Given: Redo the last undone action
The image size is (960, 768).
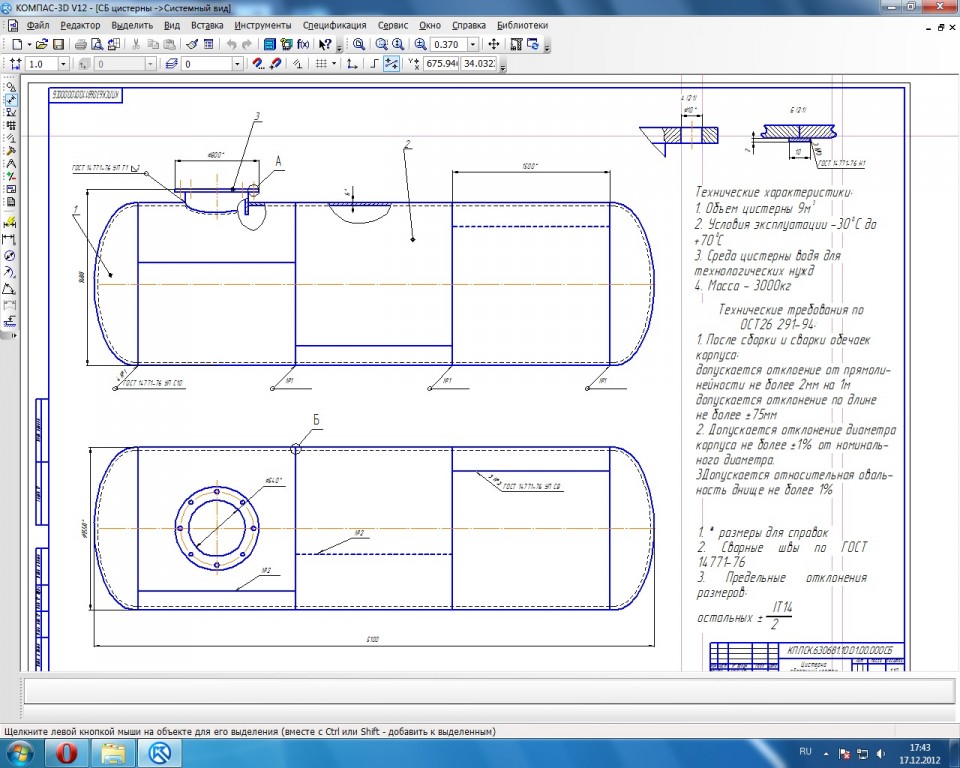Looking at the screenshot, I should coord(247,44).
